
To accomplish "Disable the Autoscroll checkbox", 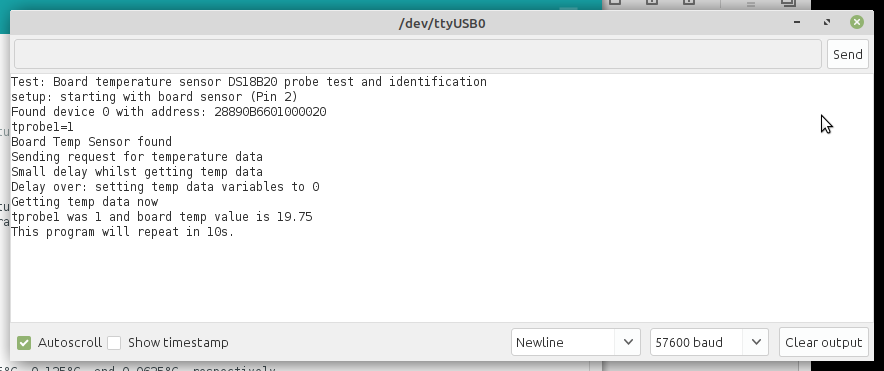I will tap(24, 342).
